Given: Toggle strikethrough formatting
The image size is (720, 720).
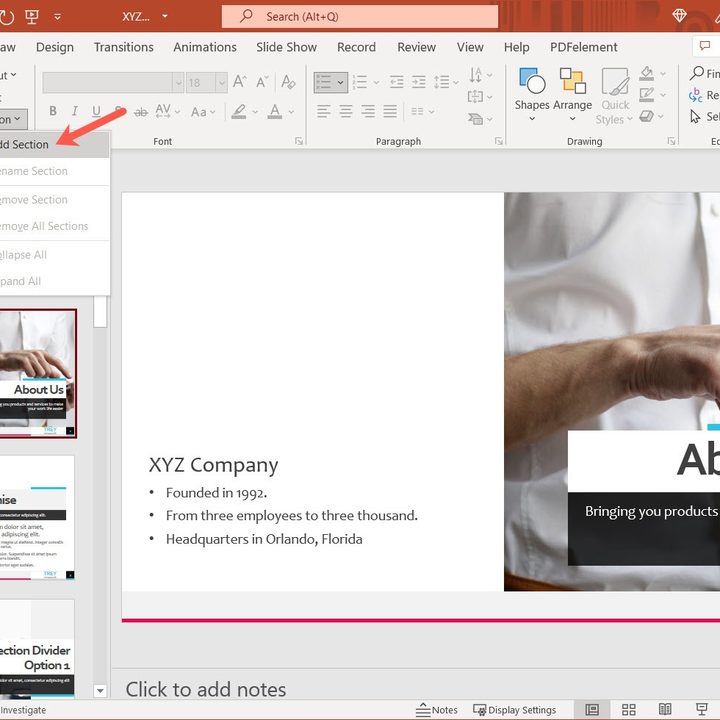Looking at the screenshot, I should tap(141, 112).
